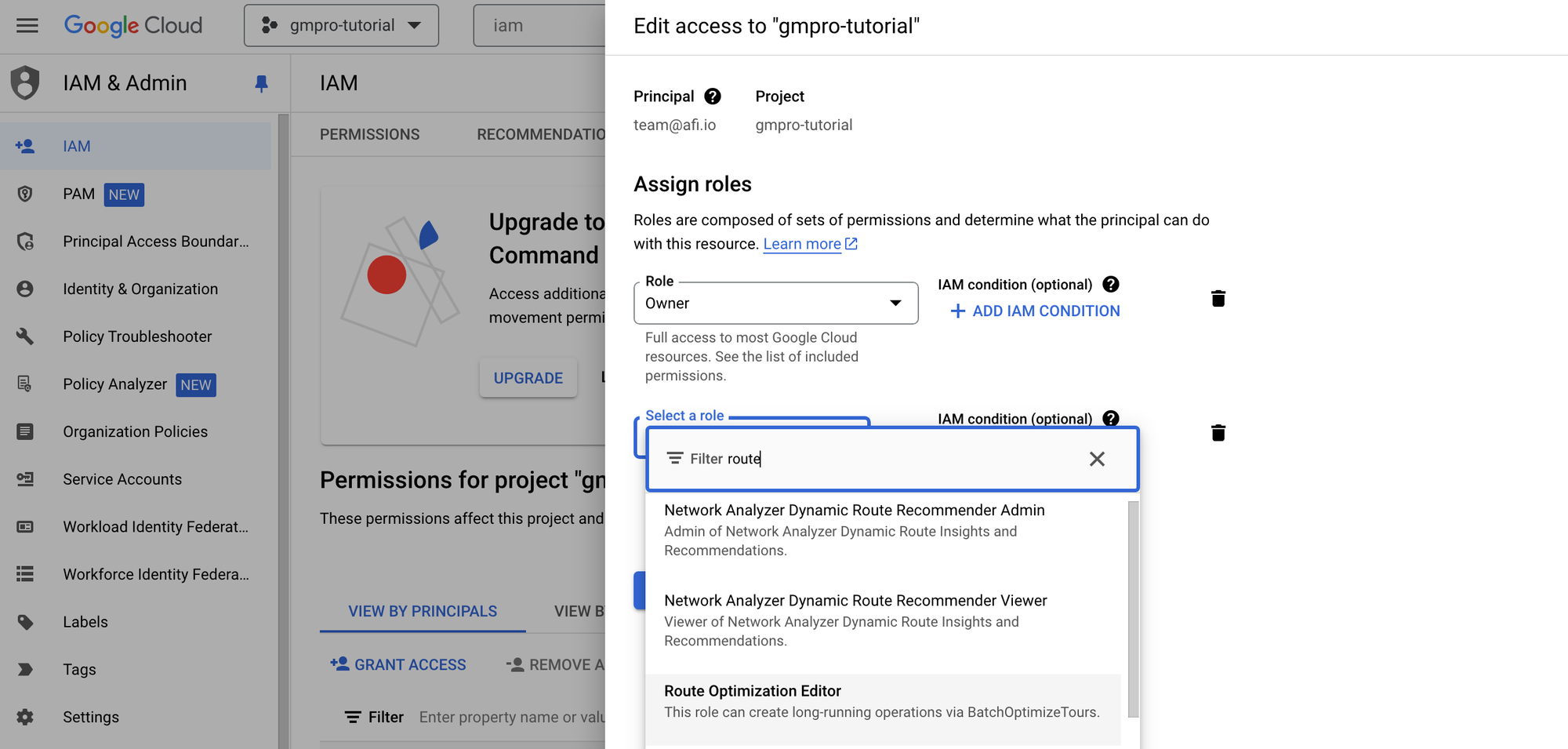The height and width of the screenshot is (749, 1568).
Task: Select Service Accounts in the sidebar
Action: click(x=122, y=478)
